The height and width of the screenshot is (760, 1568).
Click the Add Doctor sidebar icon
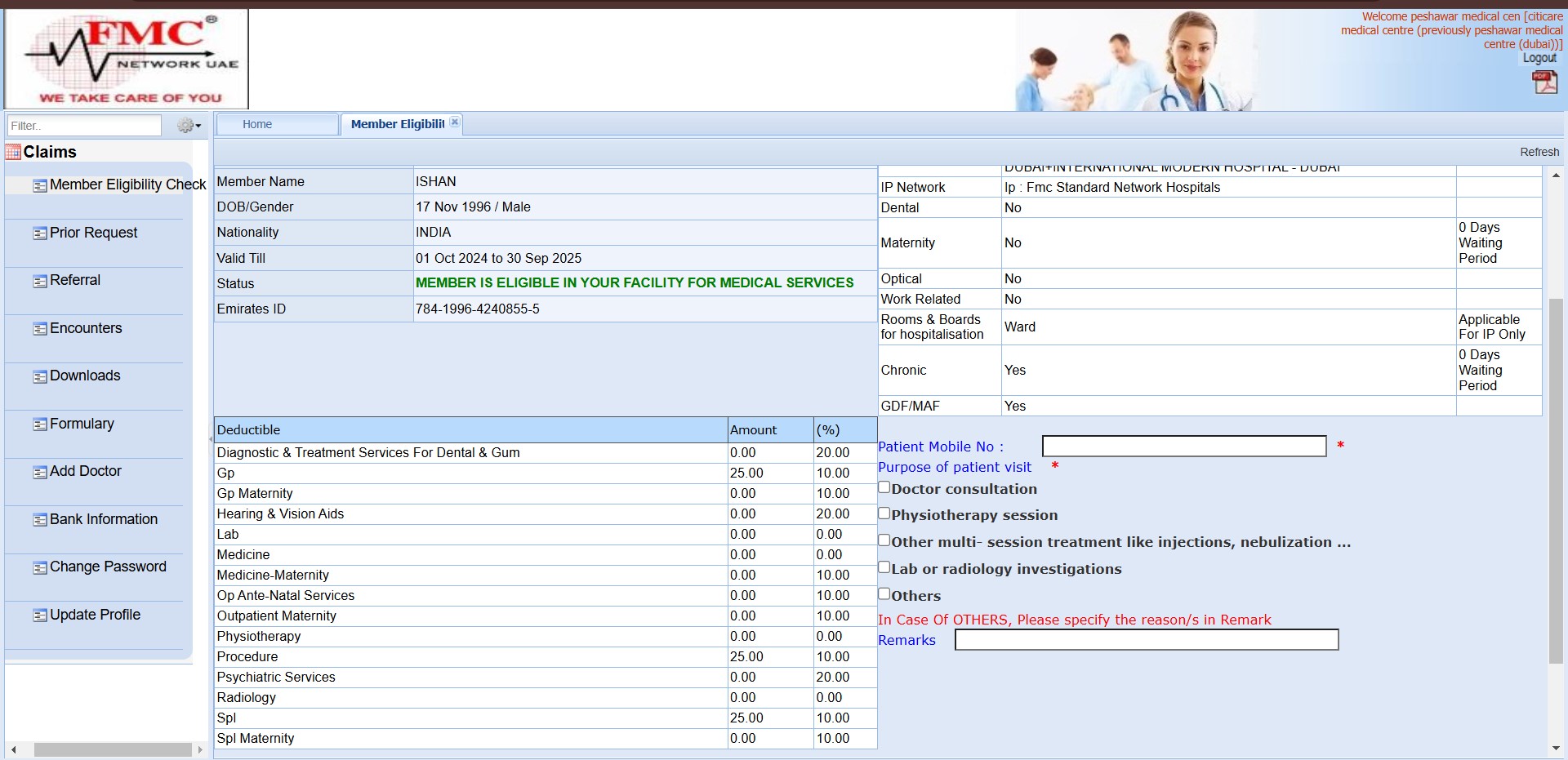click(39, 472)
